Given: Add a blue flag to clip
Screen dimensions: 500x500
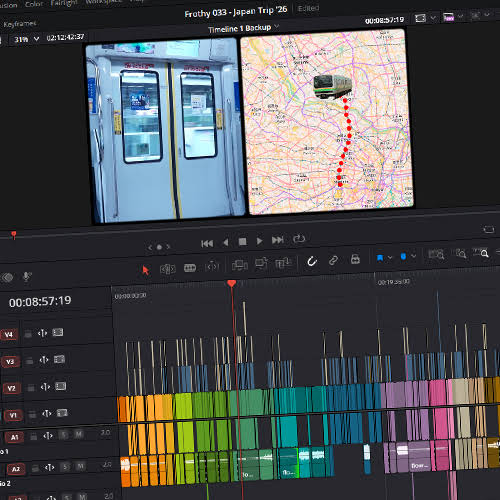Looking at the screenshot, I should click(x=380, y=258).
